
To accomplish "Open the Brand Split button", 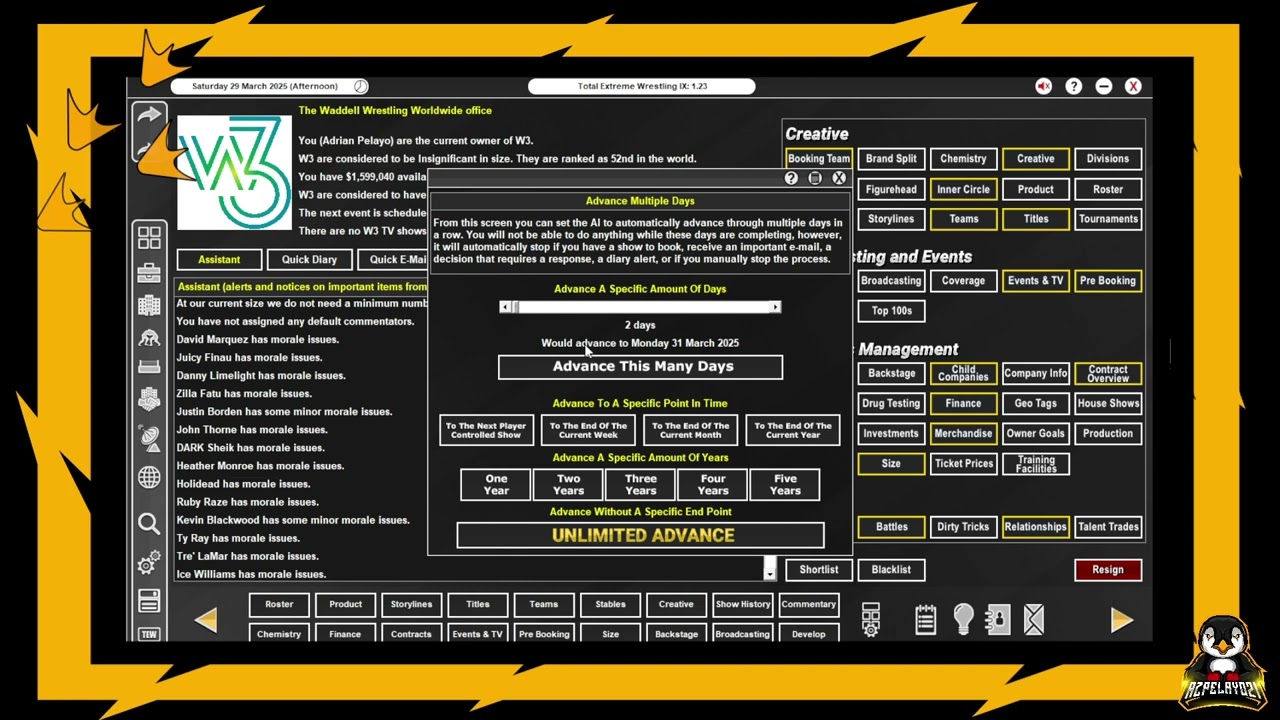I will pyautogui.click(x=891, y=159).
